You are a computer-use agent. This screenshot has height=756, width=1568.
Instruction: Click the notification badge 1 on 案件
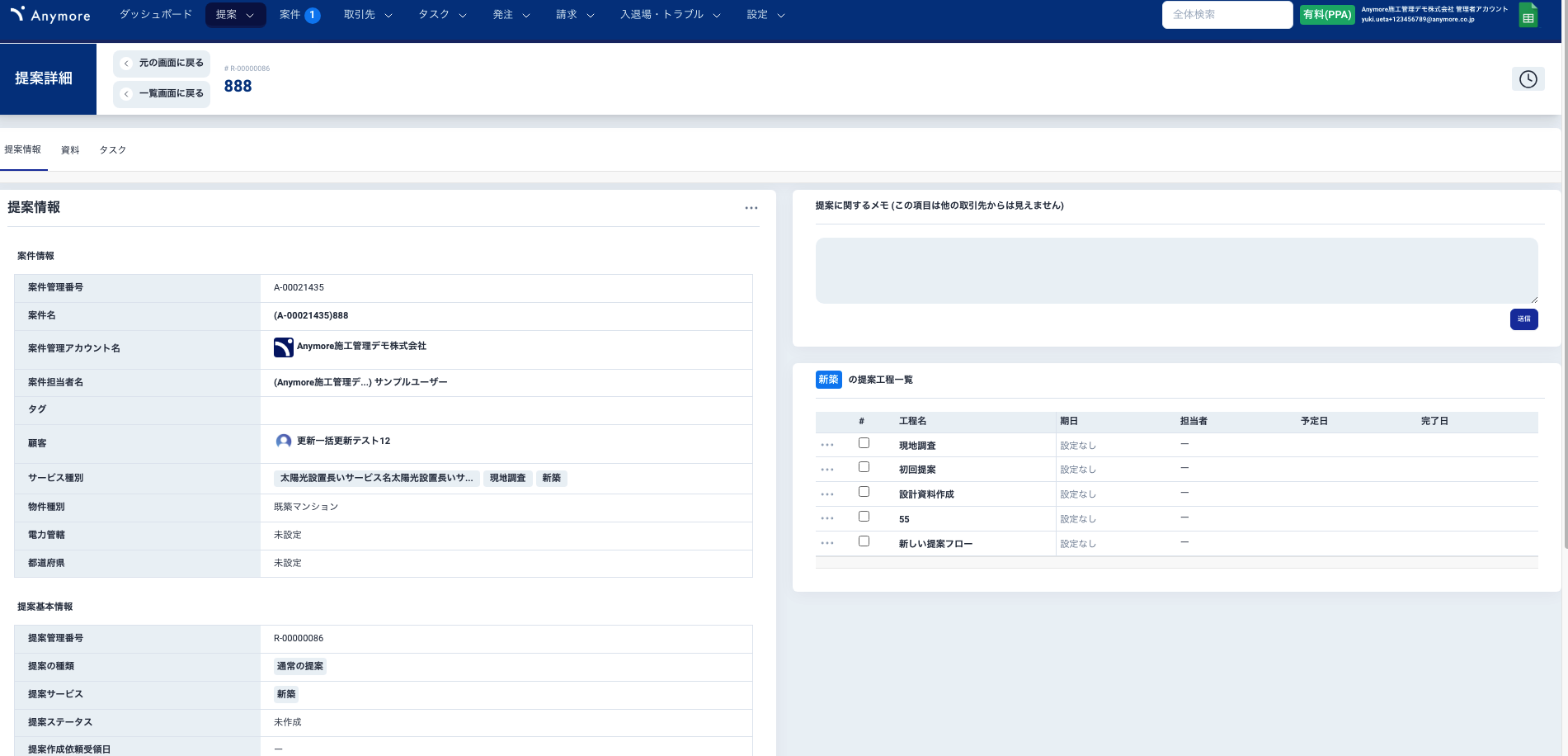point(312,15)
